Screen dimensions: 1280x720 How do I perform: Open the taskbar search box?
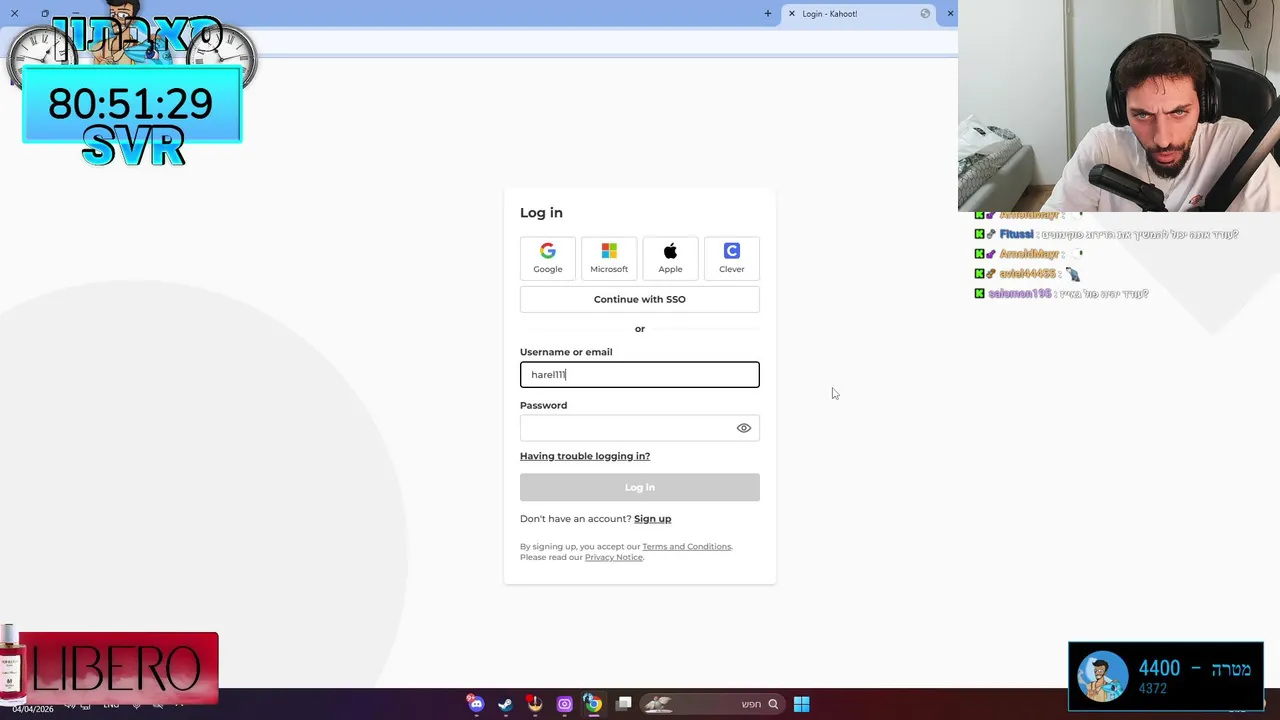(712, 704)
